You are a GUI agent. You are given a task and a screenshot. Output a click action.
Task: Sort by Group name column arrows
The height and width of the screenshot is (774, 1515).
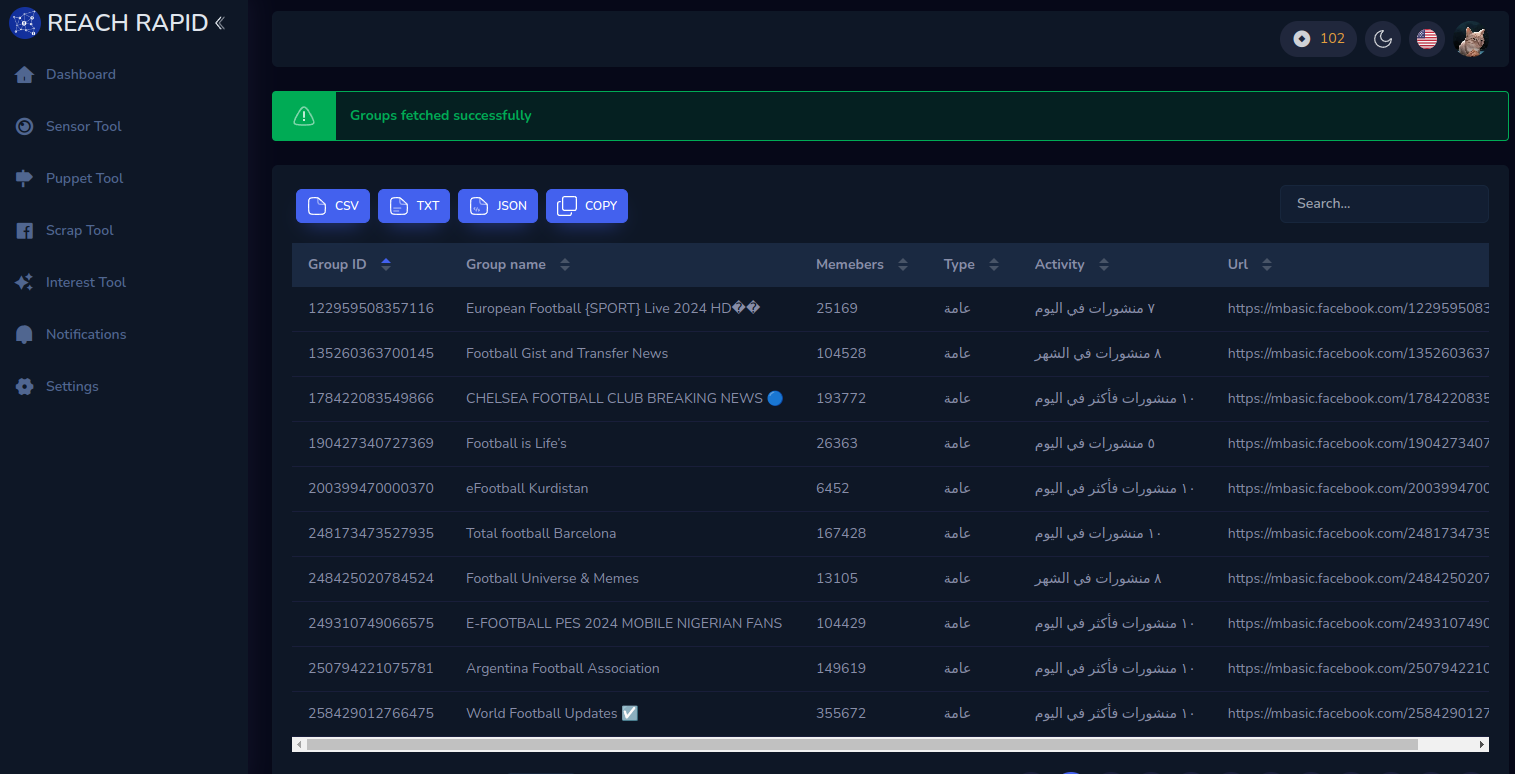[x=565, y=265]
